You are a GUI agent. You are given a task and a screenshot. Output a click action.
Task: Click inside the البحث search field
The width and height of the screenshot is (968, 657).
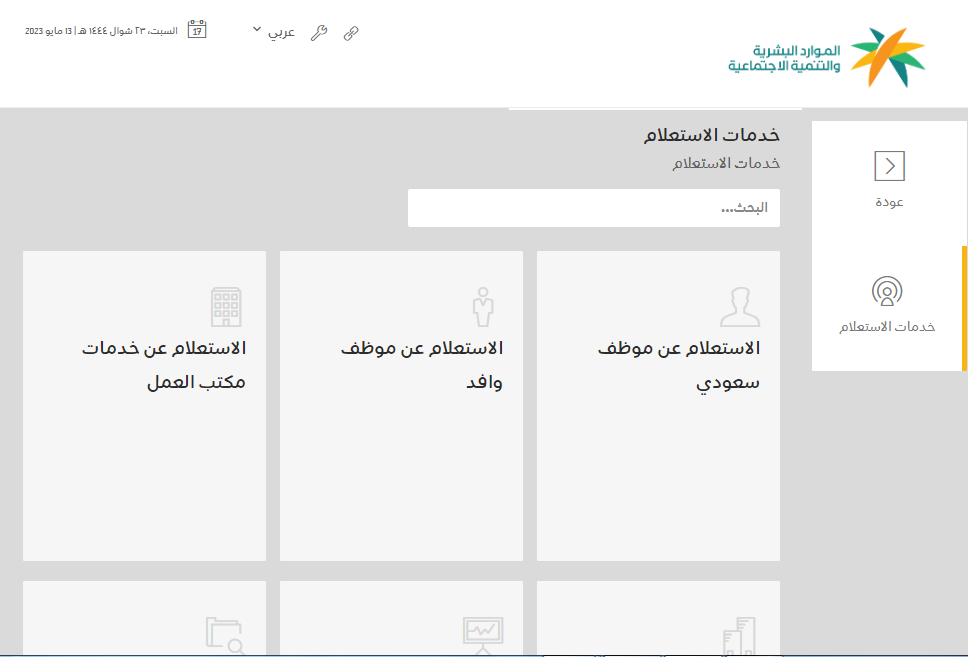point(593,207)
